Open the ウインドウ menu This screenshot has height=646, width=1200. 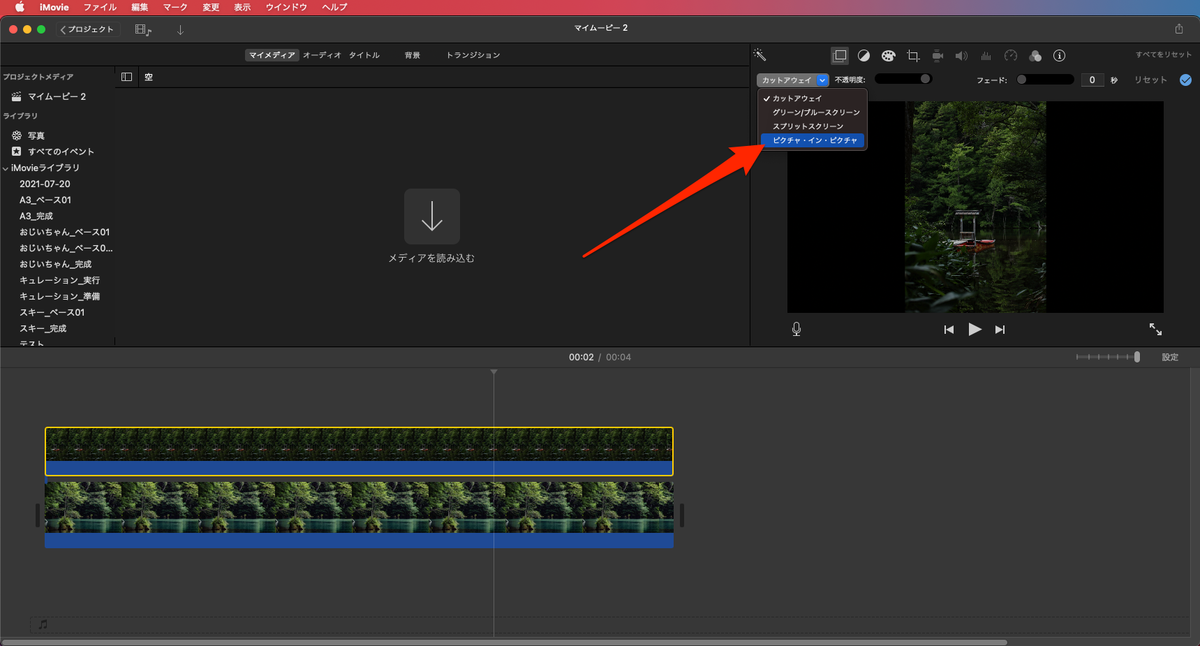click(286, 7)
